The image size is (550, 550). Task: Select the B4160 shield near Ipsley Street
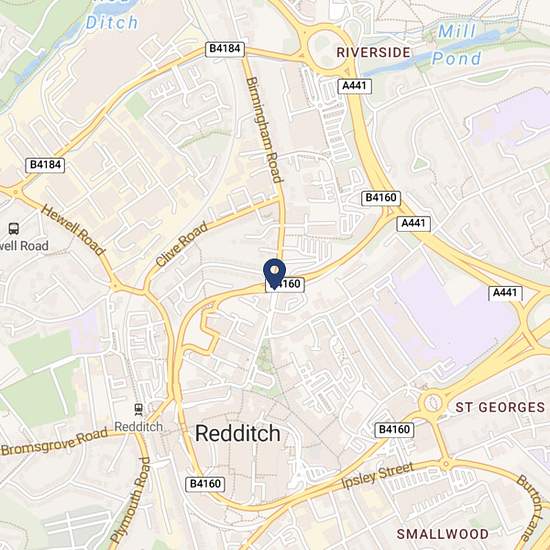coord(394,430)
